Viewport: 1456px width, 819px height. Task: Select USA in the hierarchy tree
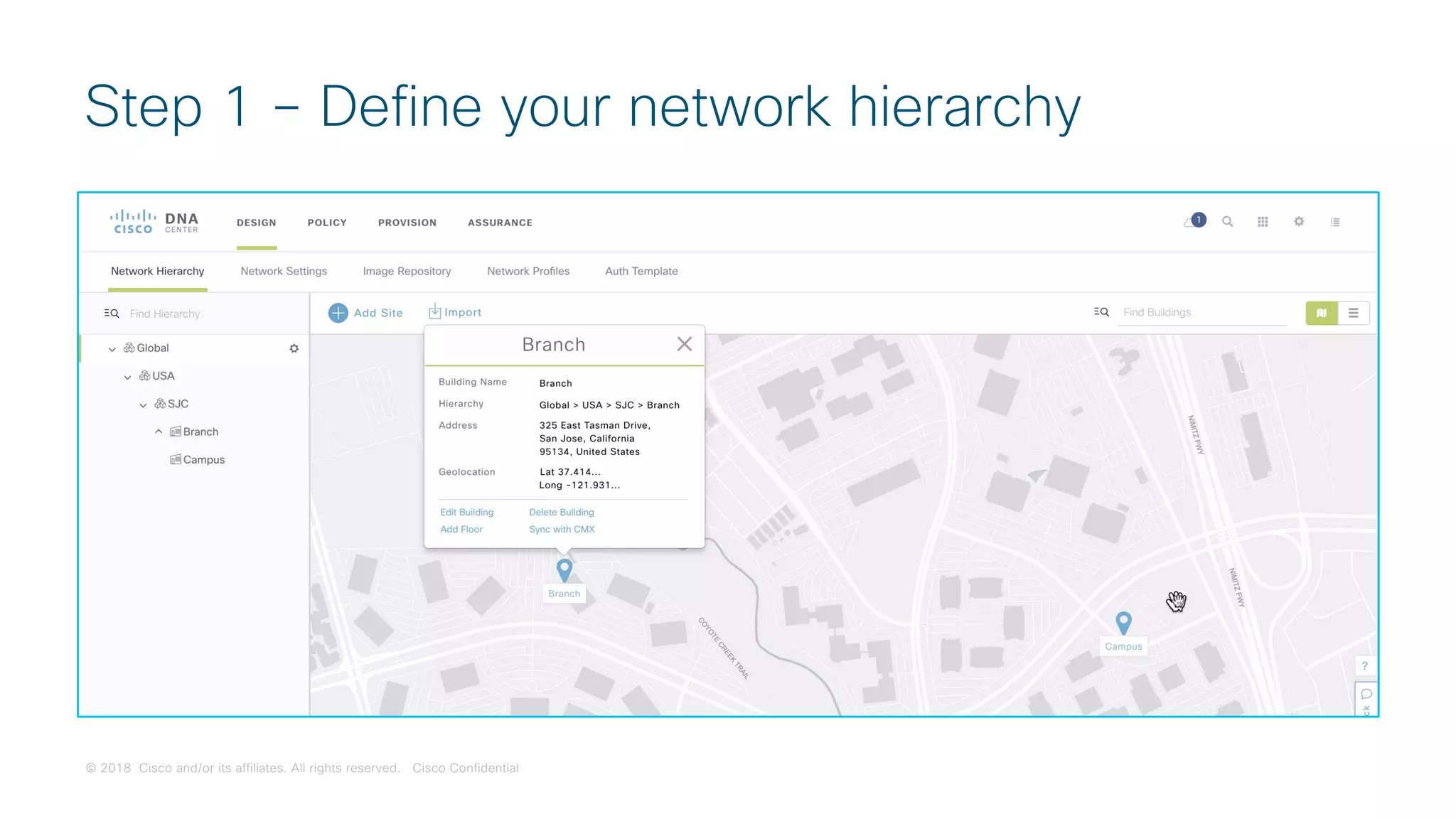[x=163, y=375]
